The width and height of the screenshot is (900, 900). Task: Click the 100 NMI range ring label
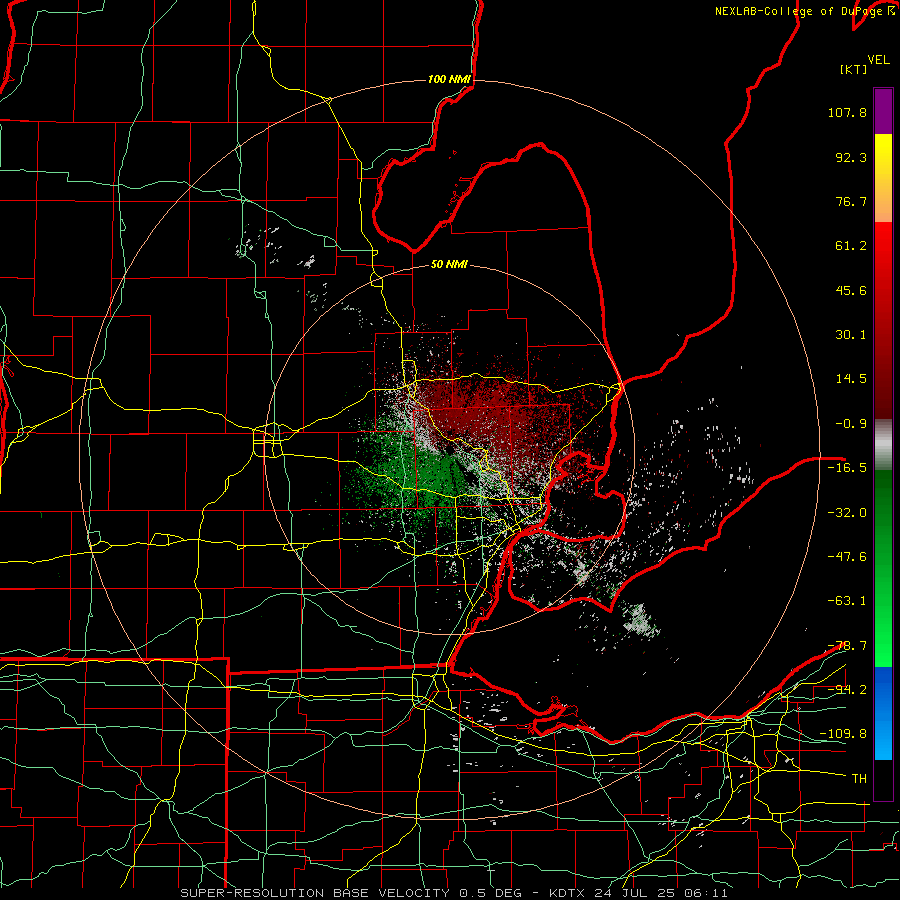[449, 79]
